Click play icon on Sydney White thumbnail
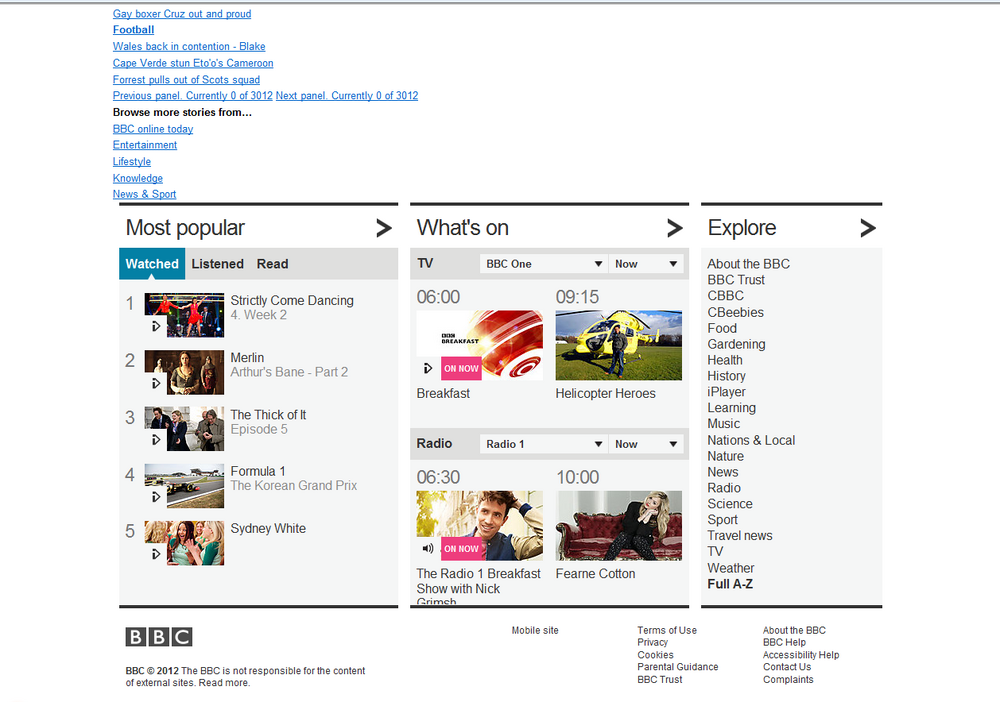Image resolution: width=1000 pixels, height=702 pixels. pyautogui.click(x=156, y=554)
